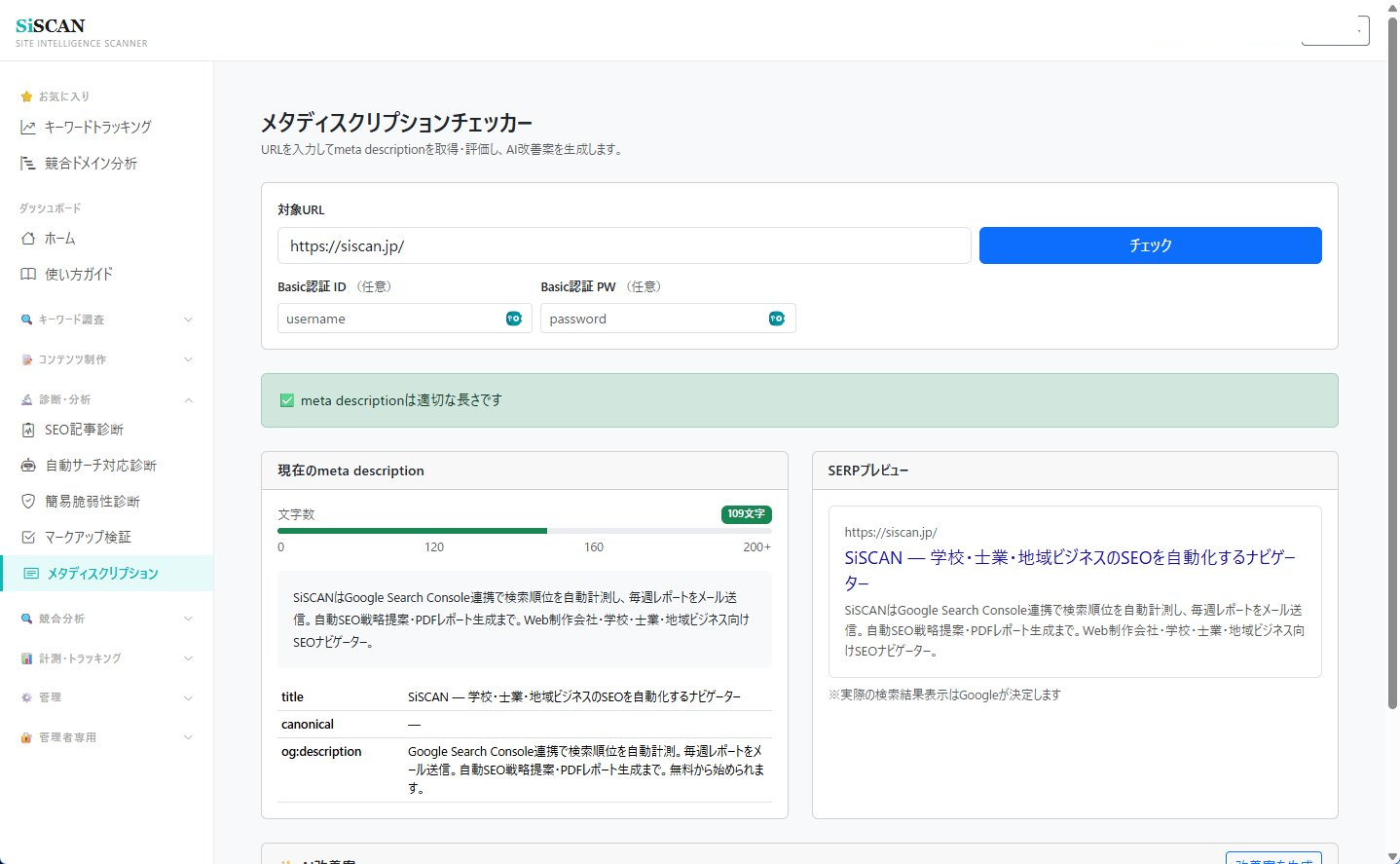Click the 現在のmeta description panel header
The height and width of the screenshot is (864, 1400).
tap(525, 470)
